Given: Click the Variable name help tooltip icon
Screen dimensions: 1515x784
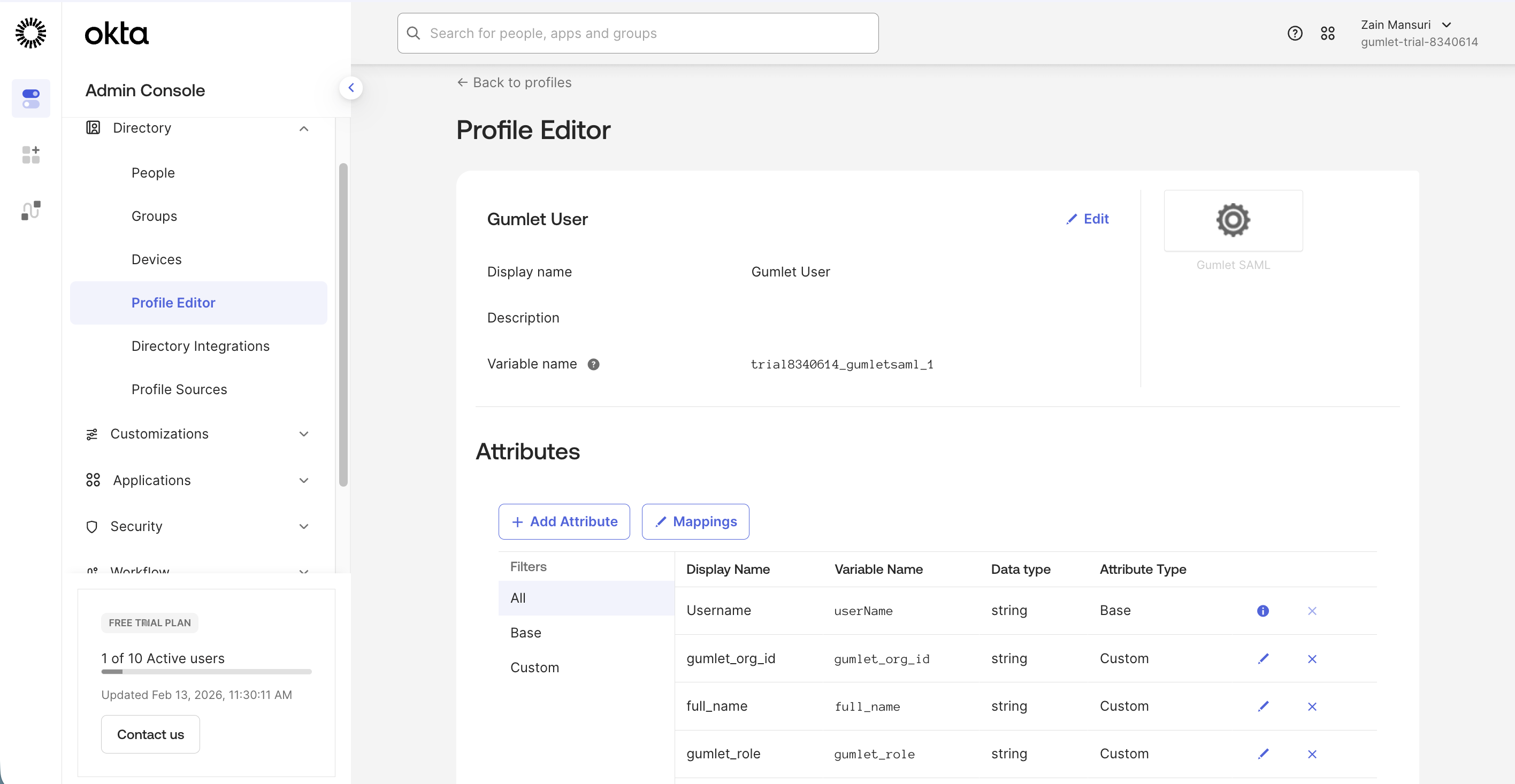Looking at the screenshot, I should (593, 365).
